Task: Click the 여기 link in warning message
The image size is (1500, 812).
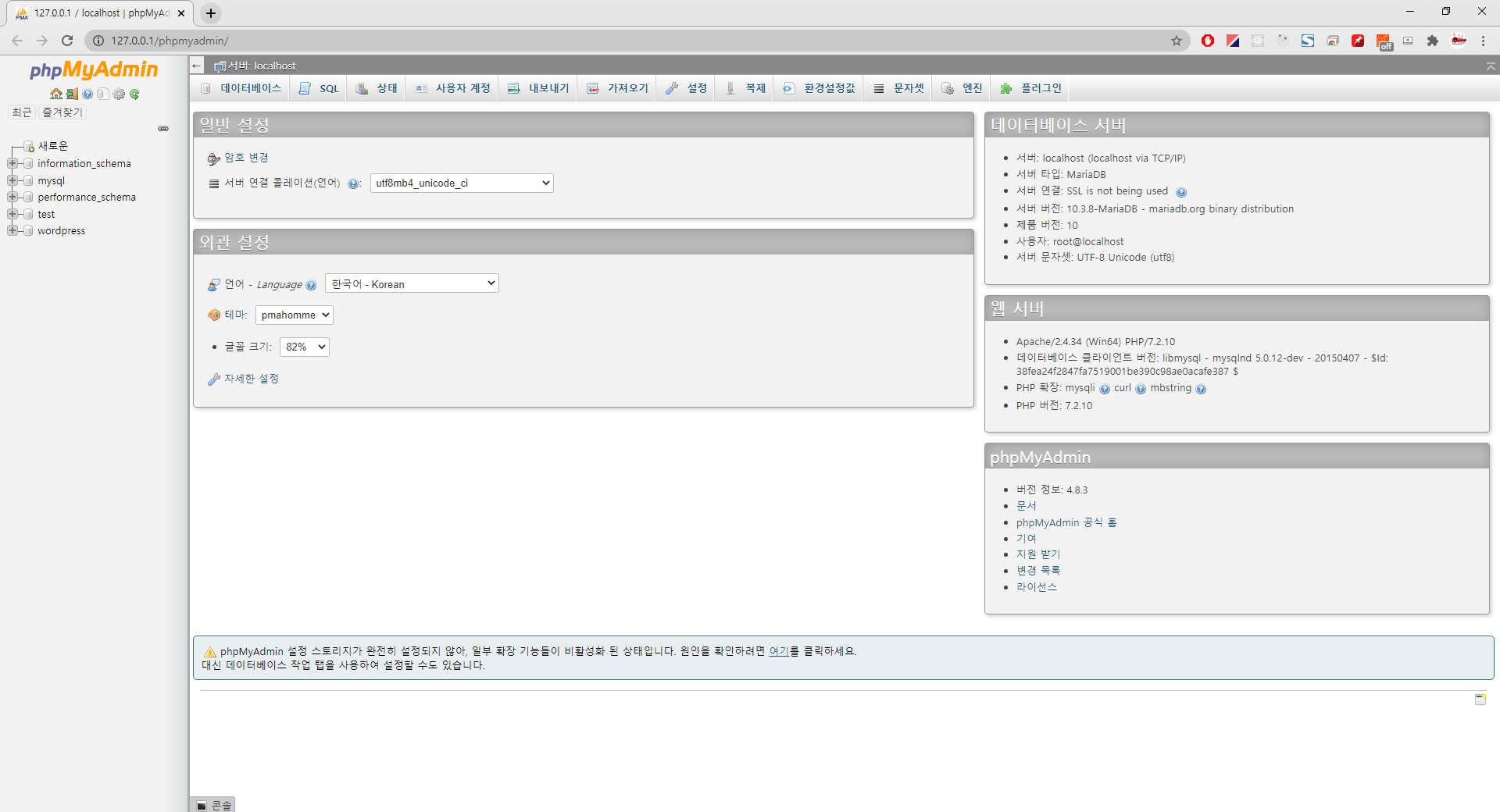Action: point(779,651)
